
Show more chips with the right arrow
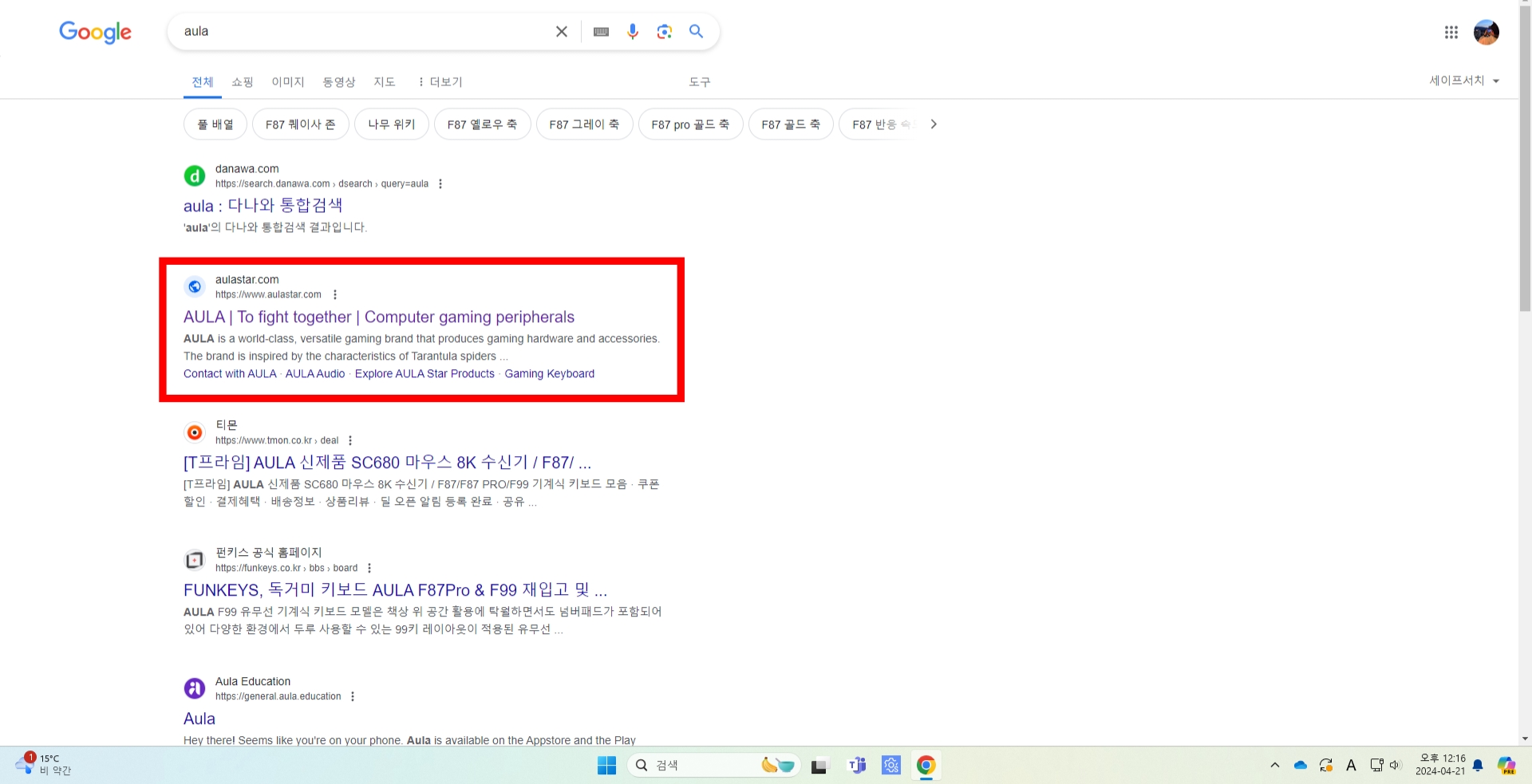pyautogui.click(x=934, y=124)
